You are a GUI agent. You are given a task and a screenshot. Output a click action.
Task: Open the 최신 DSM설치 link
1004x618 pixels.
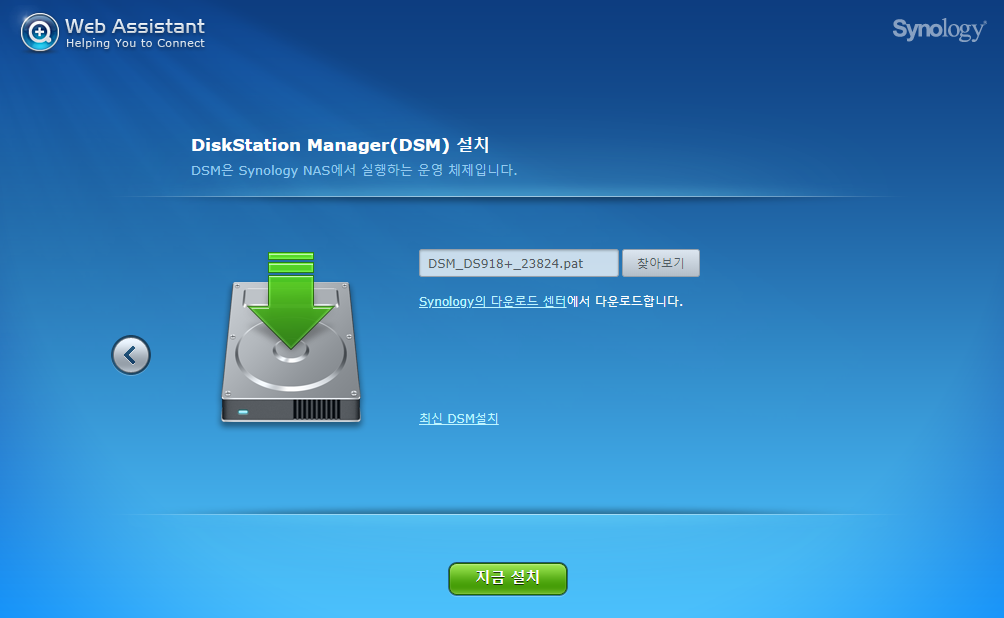pos(458,418)
